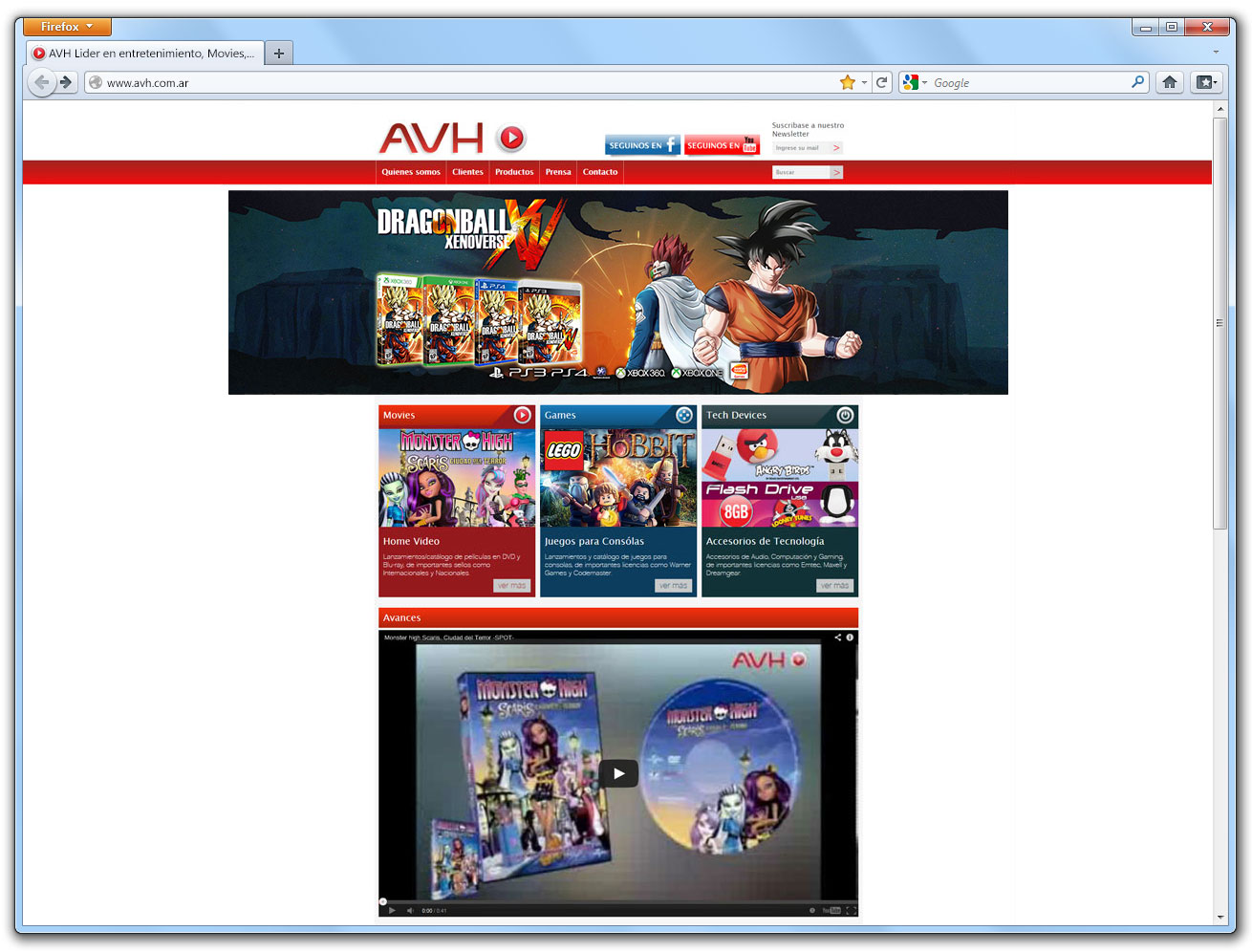Screen dimensions: 1252x952
Task: Click ver más in the Movies card
Action: [512, 586]
